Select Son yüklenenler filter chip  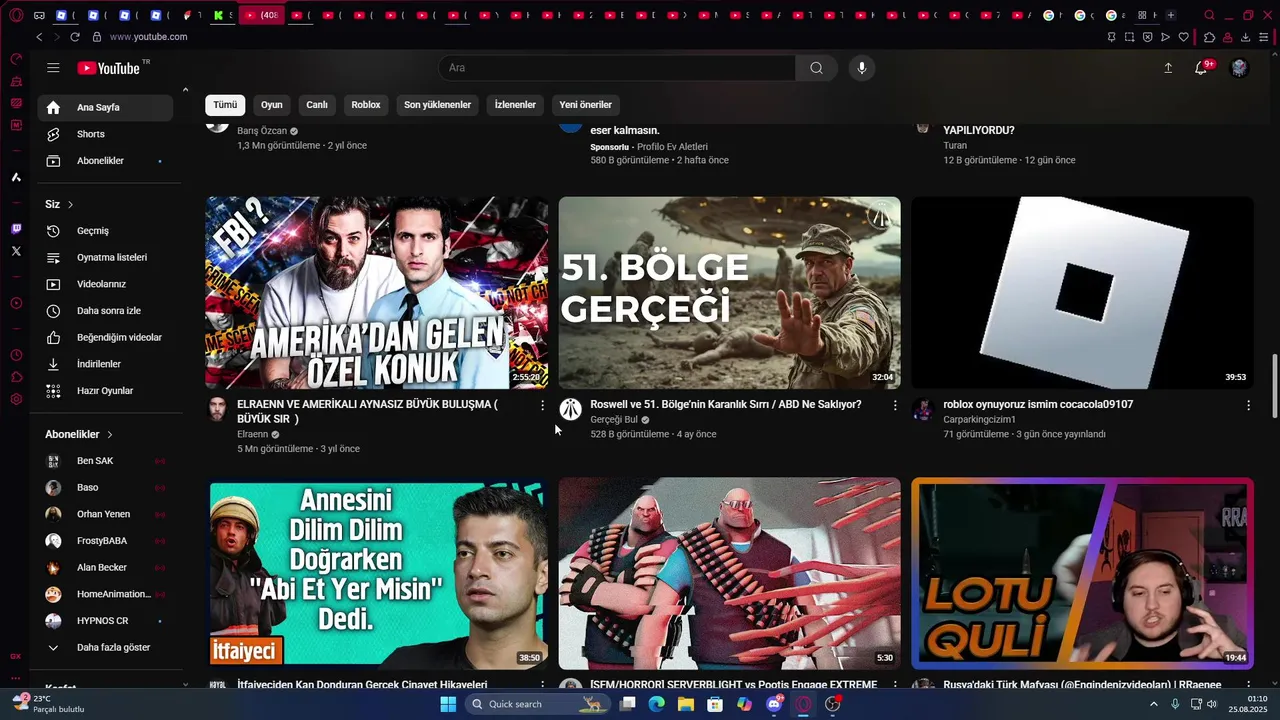pos(437,105)
